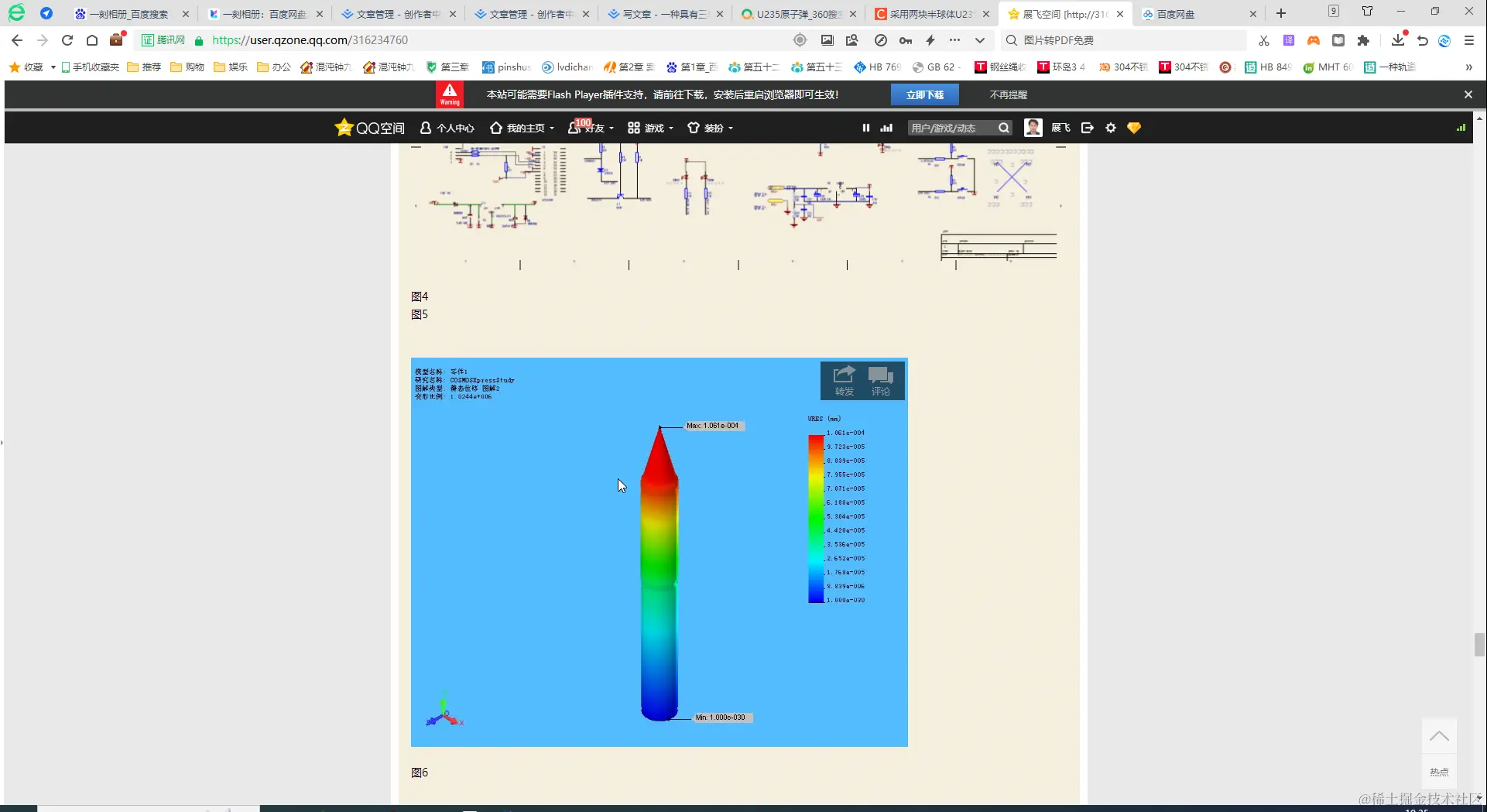Screen dimensions: 1487x812
Task: Click the 不再提醒 link
Action: coord(1009,94)
